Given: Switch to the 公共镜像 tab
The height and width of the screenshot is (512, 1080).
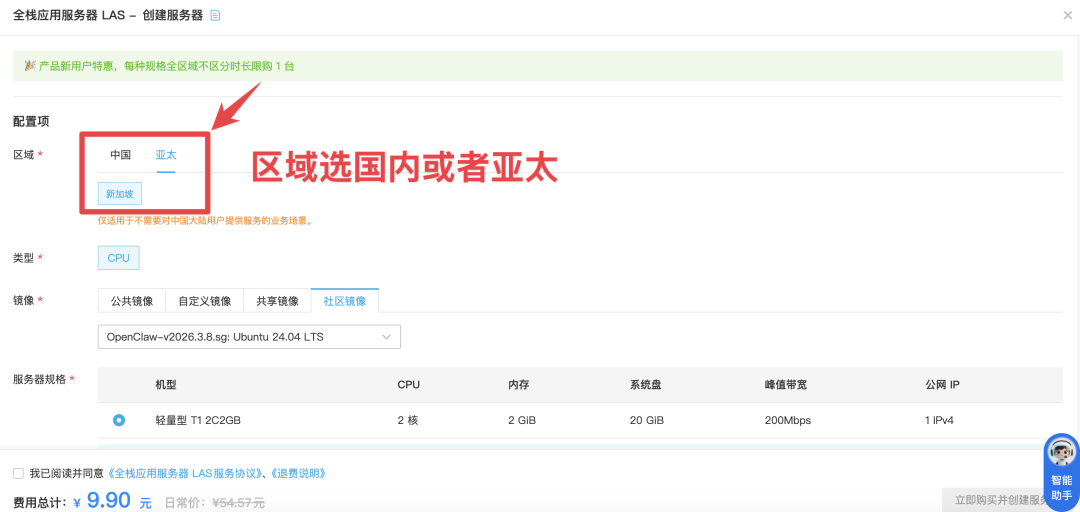Looking at the screenshot, I should tap(132, 301).
